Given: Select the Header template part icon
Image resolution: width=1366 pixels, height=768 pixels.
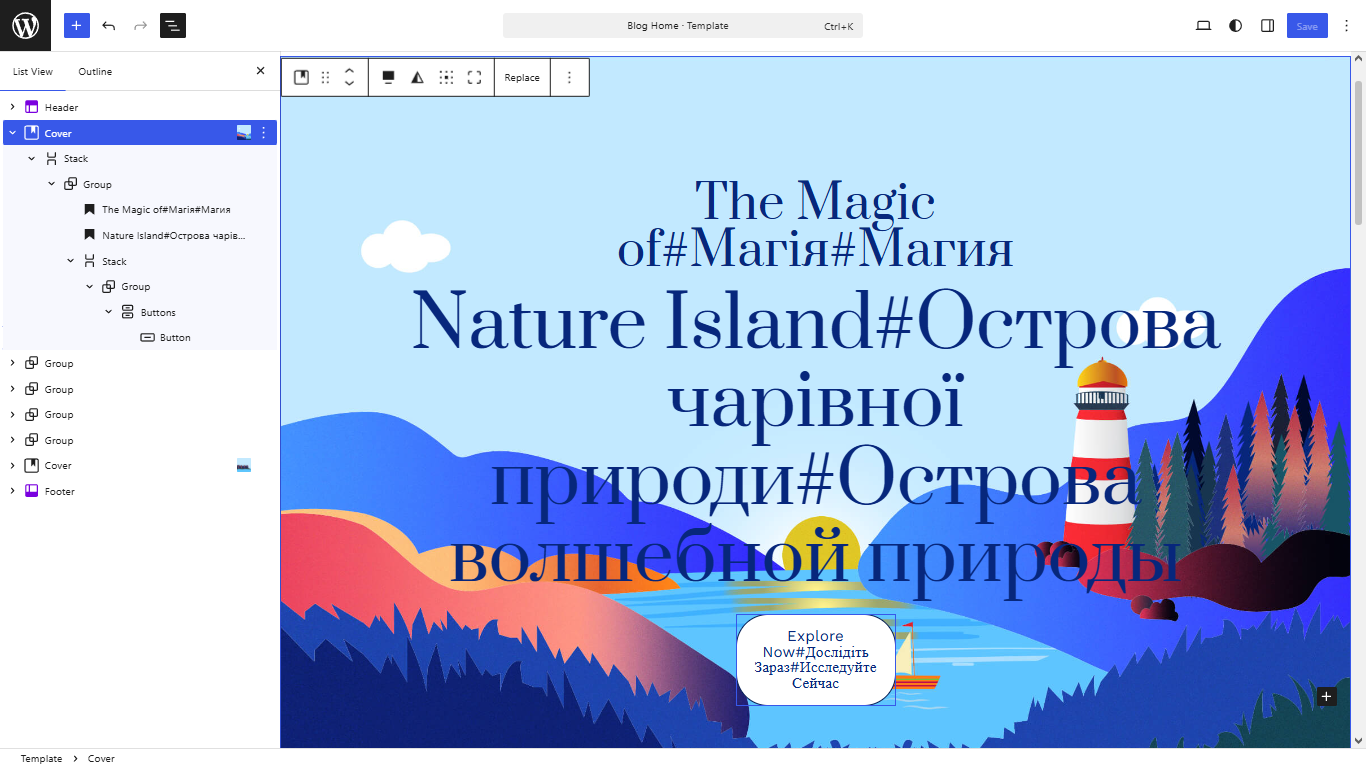Looking at the screenshot, I should (32, 107).
